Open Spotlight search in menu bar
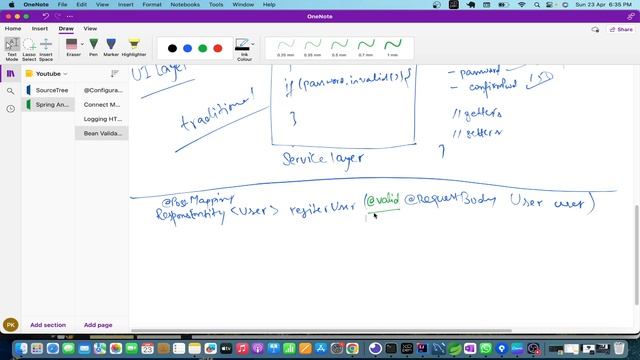Screen dimensions: 640x360 (x=537, y=4)
